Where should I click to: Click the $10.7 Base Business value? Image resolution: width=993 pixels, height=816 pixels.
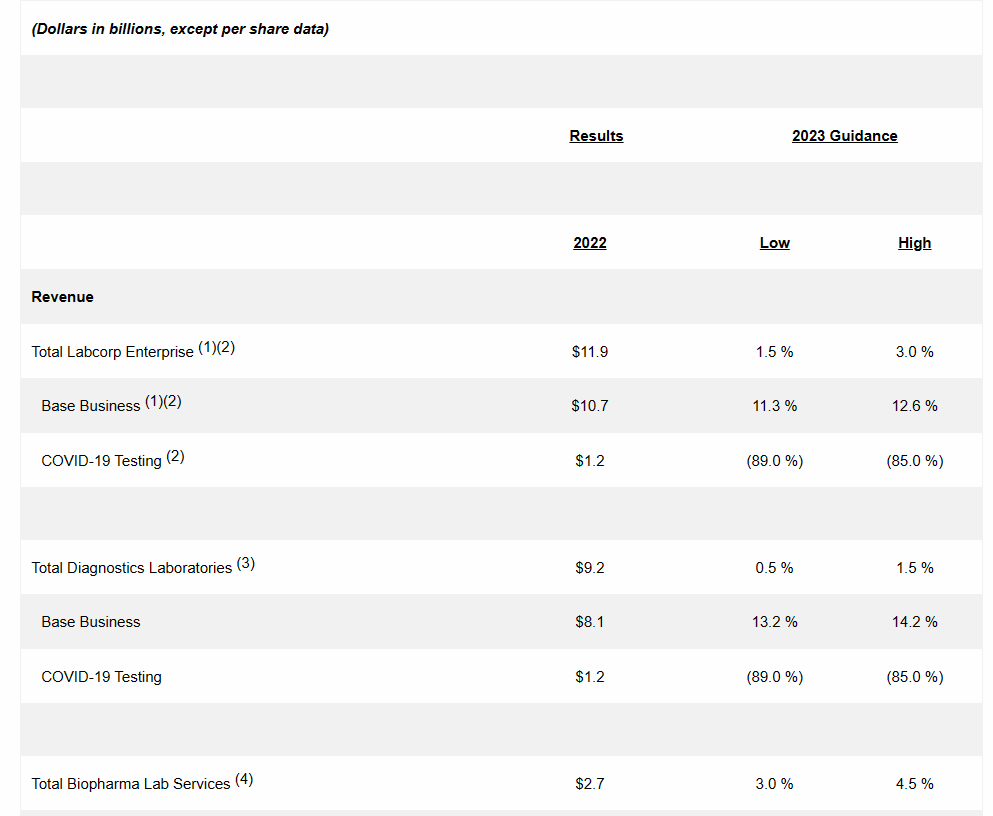tap(590, 406)
